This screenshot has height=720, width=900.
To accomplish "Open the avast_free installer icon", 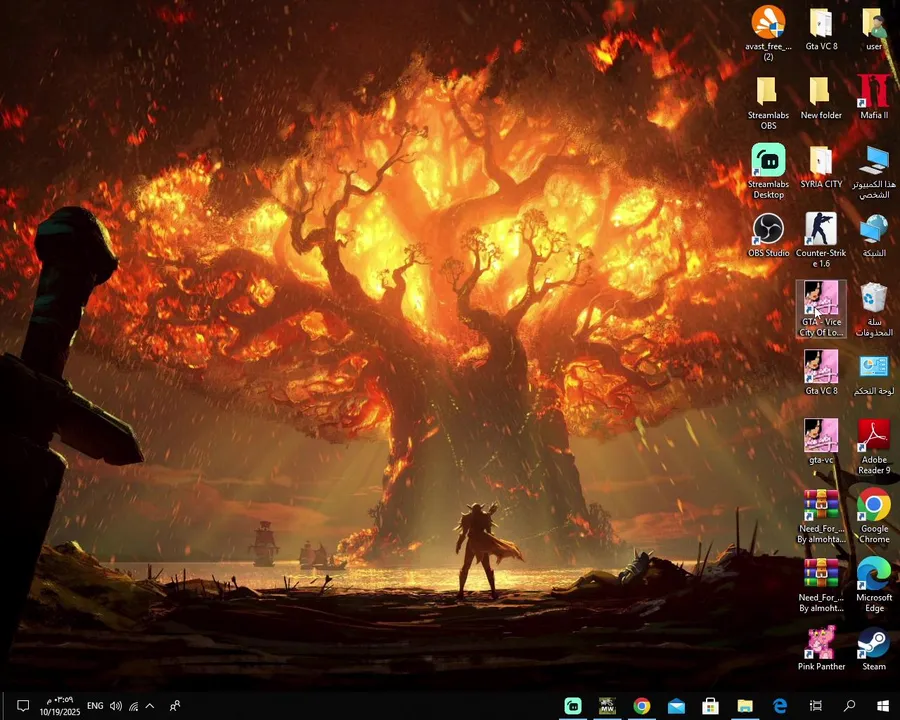I will click(768, 33).
